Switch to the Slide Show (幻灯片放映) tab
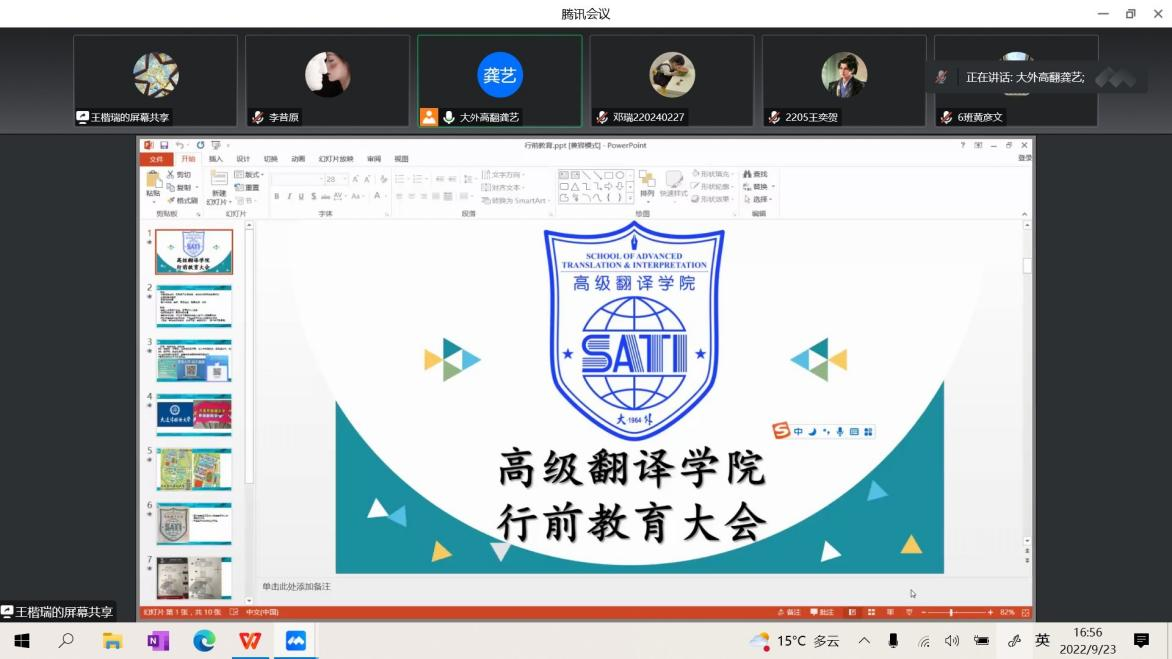1172x659 pixels. tap(335, 159)
